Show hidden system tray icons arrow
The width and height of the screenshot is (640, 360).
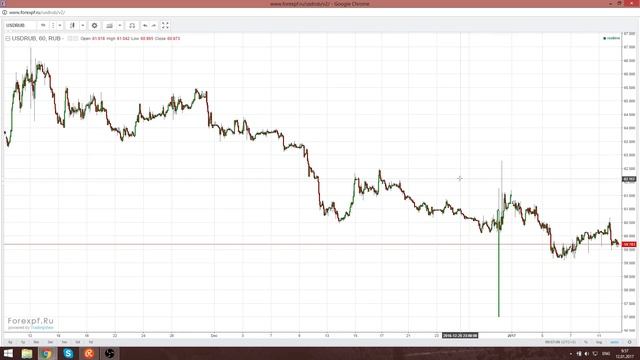click(x=571, y=353)
